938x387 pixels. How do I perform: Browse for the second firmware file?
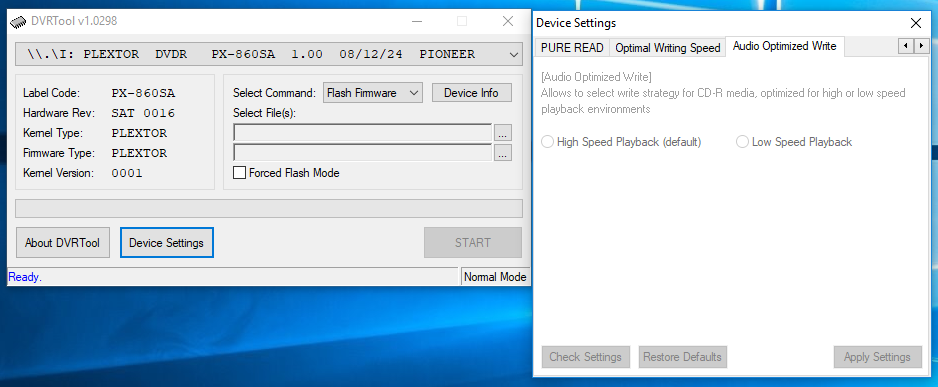point(502,153)
